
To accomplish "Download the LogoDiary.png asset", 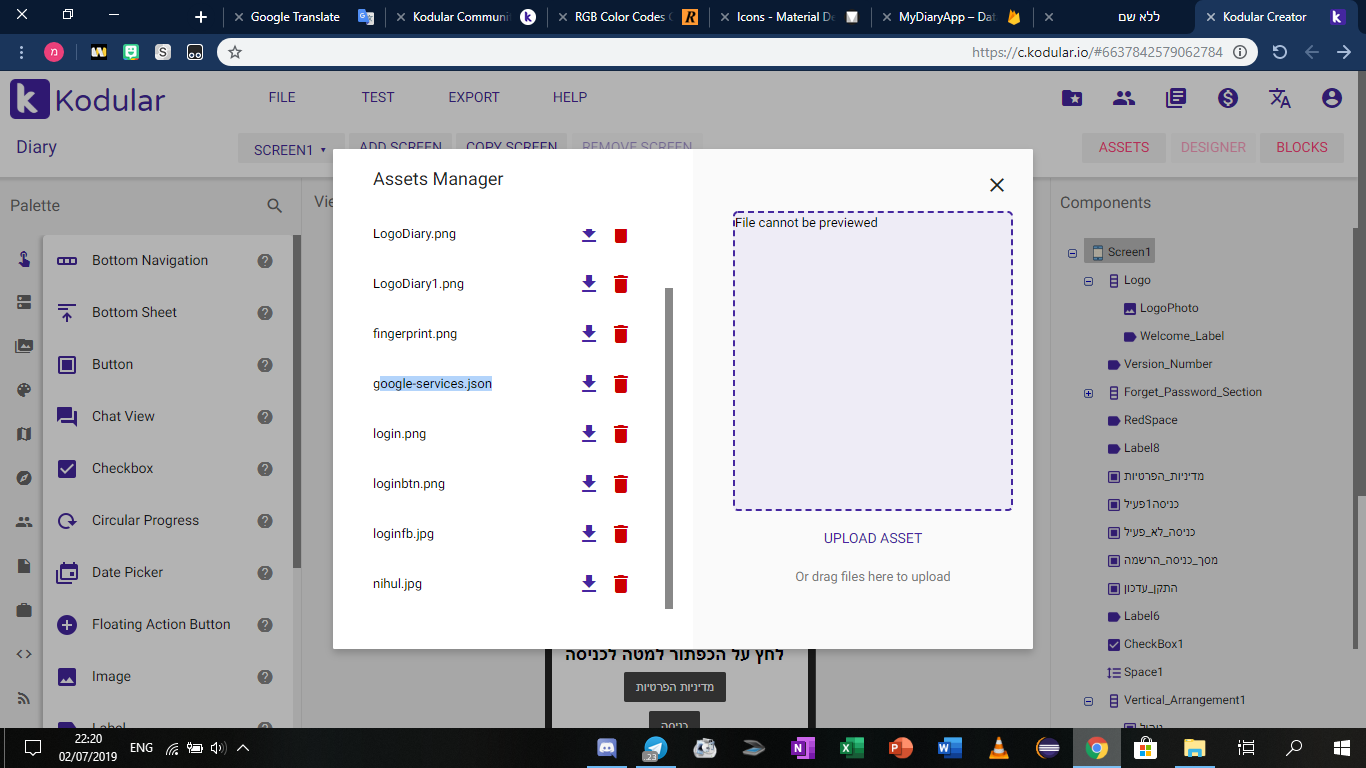I will [589, 235].
